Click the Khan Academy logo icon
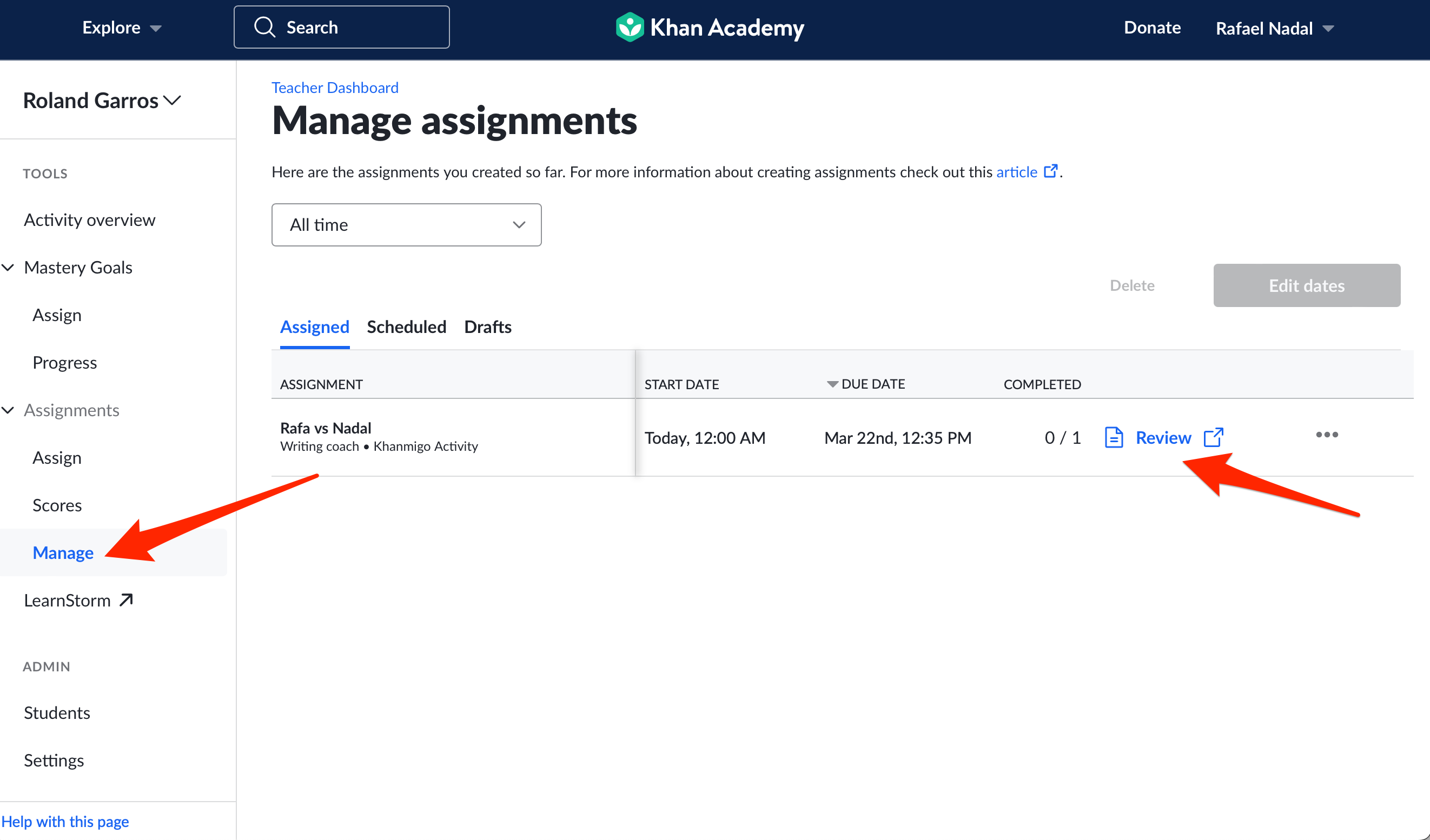Image resolution: width=1430 pixels, height=840 pixels. click(x=630, y=27)
